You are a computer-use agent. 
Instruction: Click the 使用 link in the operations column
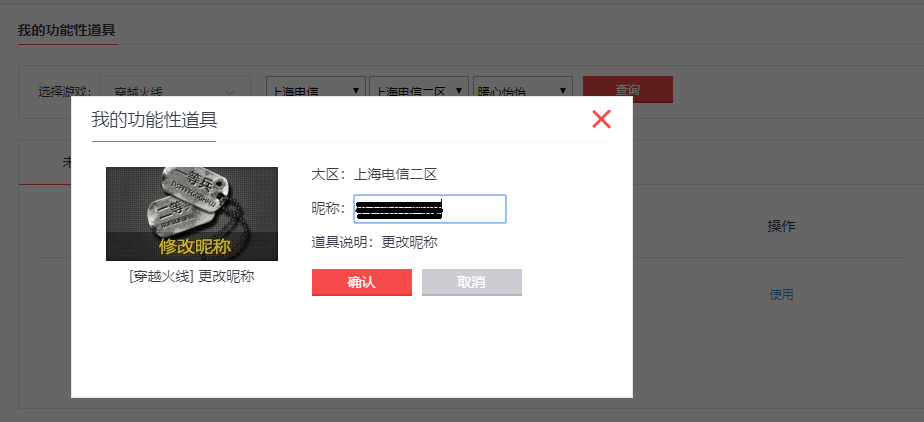click(781, 295)
